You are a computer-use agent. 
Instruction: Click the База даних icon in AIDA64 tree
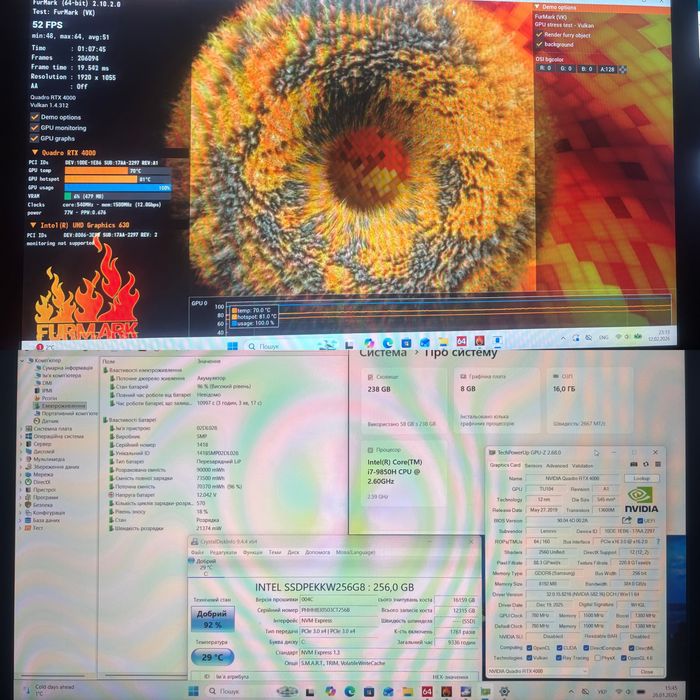tap(28, 520)
